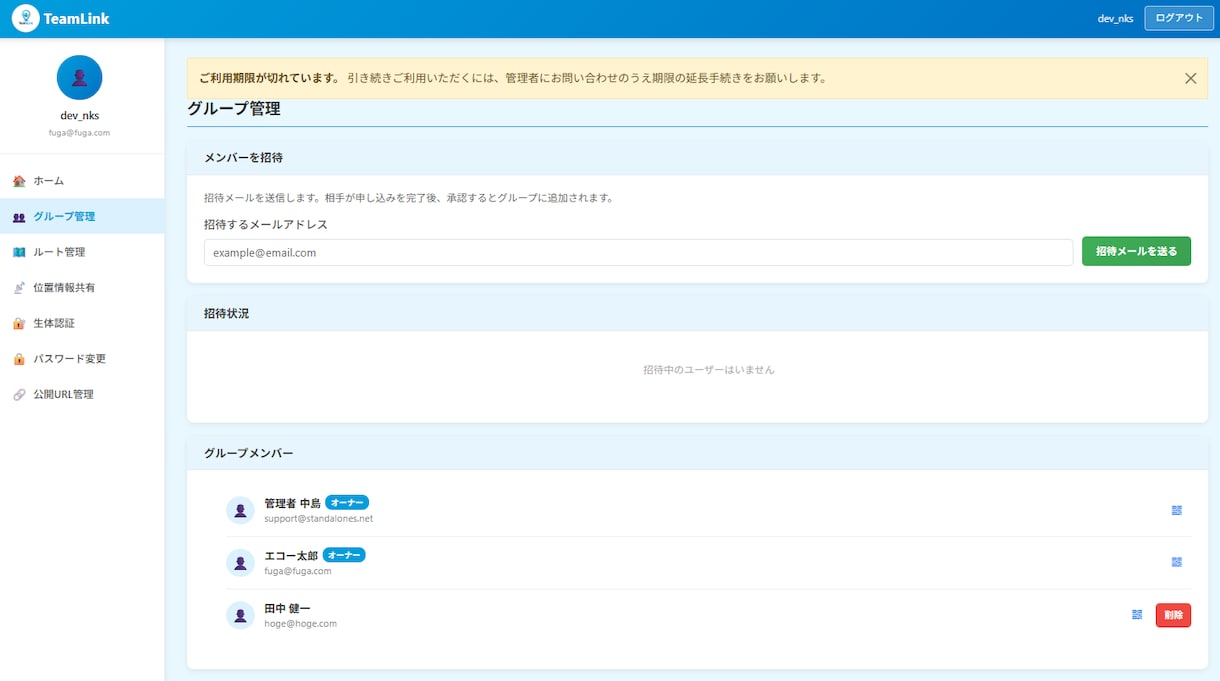Click the TeamLink logo icon
1220x681 pixels.
(26, 18)
